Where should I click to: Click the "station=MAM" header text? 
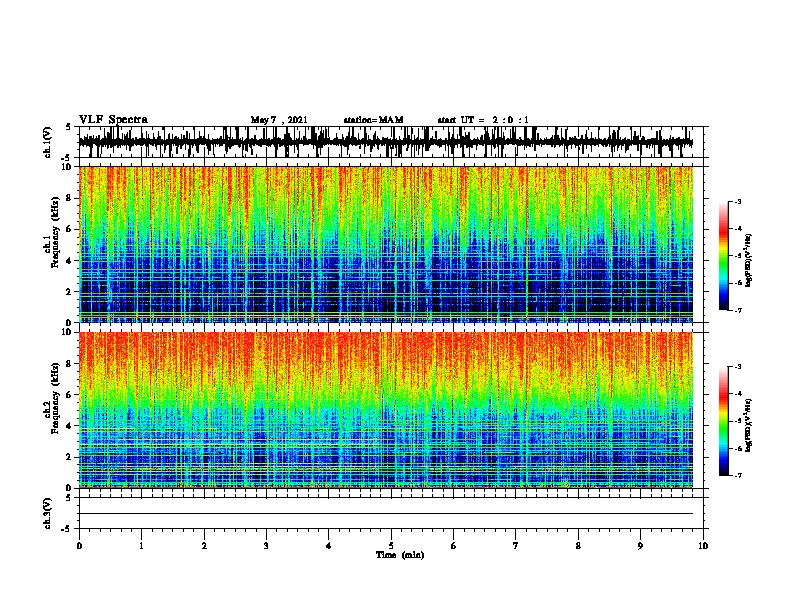coord(374,120)
